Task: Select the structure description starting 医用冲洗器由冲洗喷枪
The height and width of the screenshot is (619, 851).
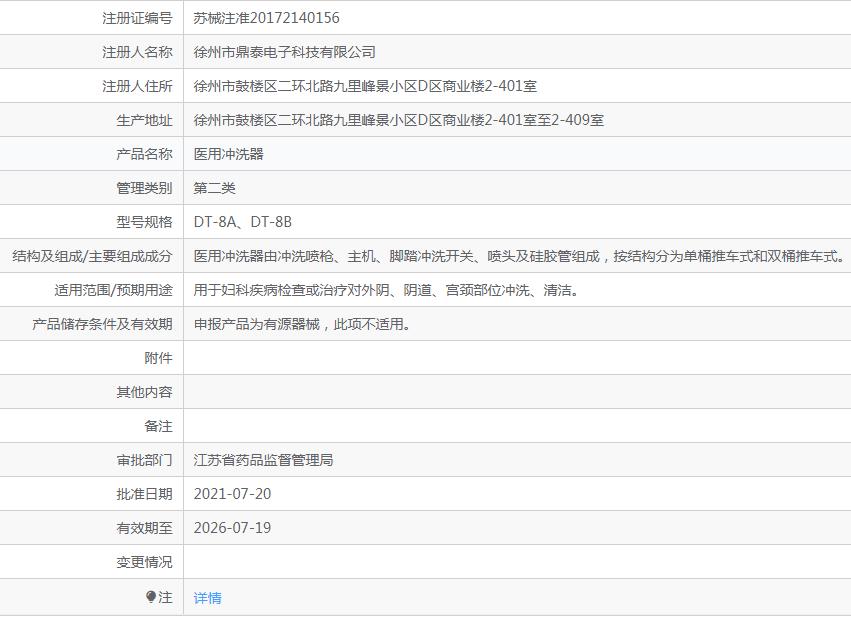Action: [x=520, y=256]
